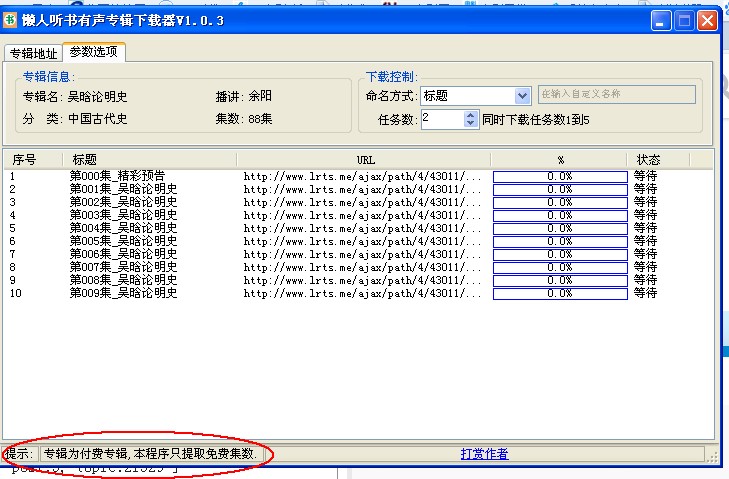Sort list by 序号 column header
The height and width of the screenshot is (479, 729).
click(24, 159)
